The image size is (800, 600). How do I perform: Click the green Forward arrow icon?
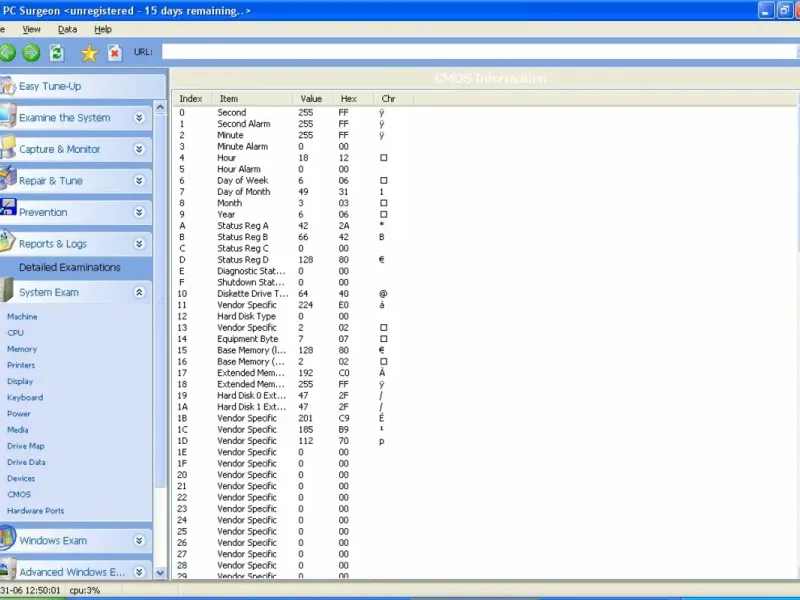pyautogui.click(x=31, y=52)
